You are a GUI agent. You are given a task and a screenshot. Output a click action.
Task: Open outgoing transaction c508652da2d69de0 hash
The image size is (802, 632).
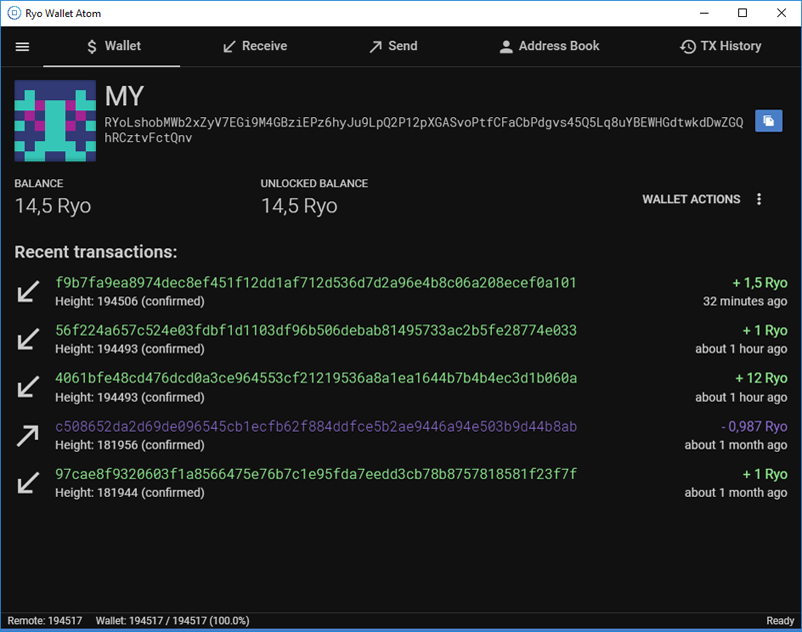click(x=316, y=426)
